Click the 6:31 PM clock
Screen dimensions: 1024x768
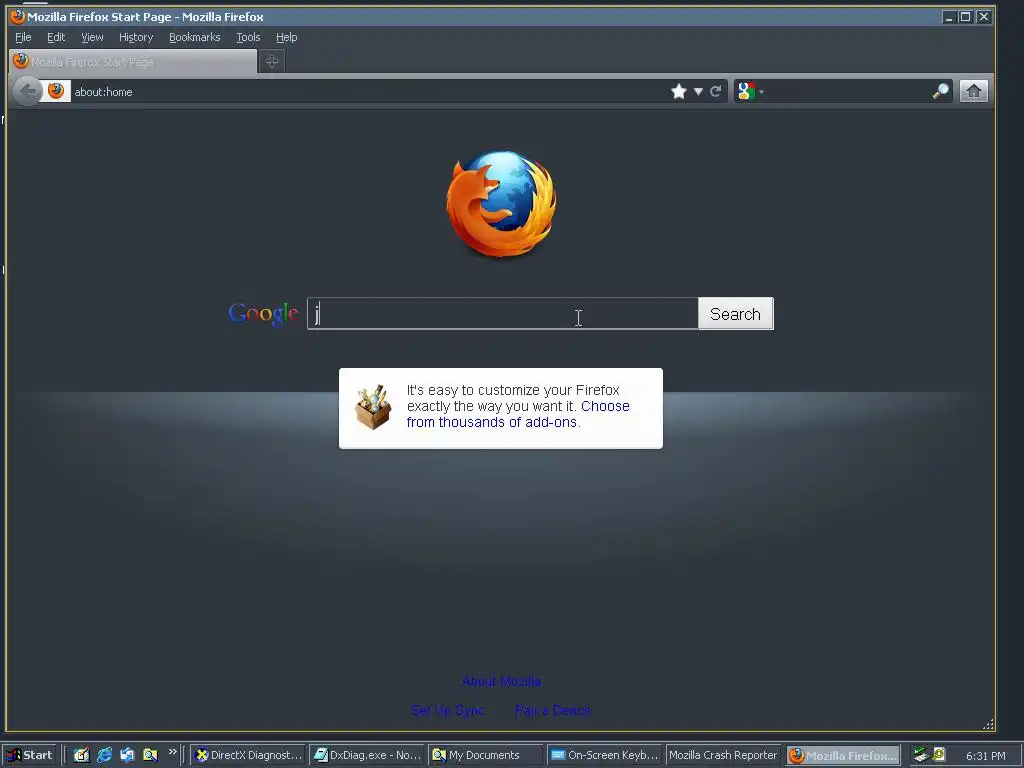(985, 756)
